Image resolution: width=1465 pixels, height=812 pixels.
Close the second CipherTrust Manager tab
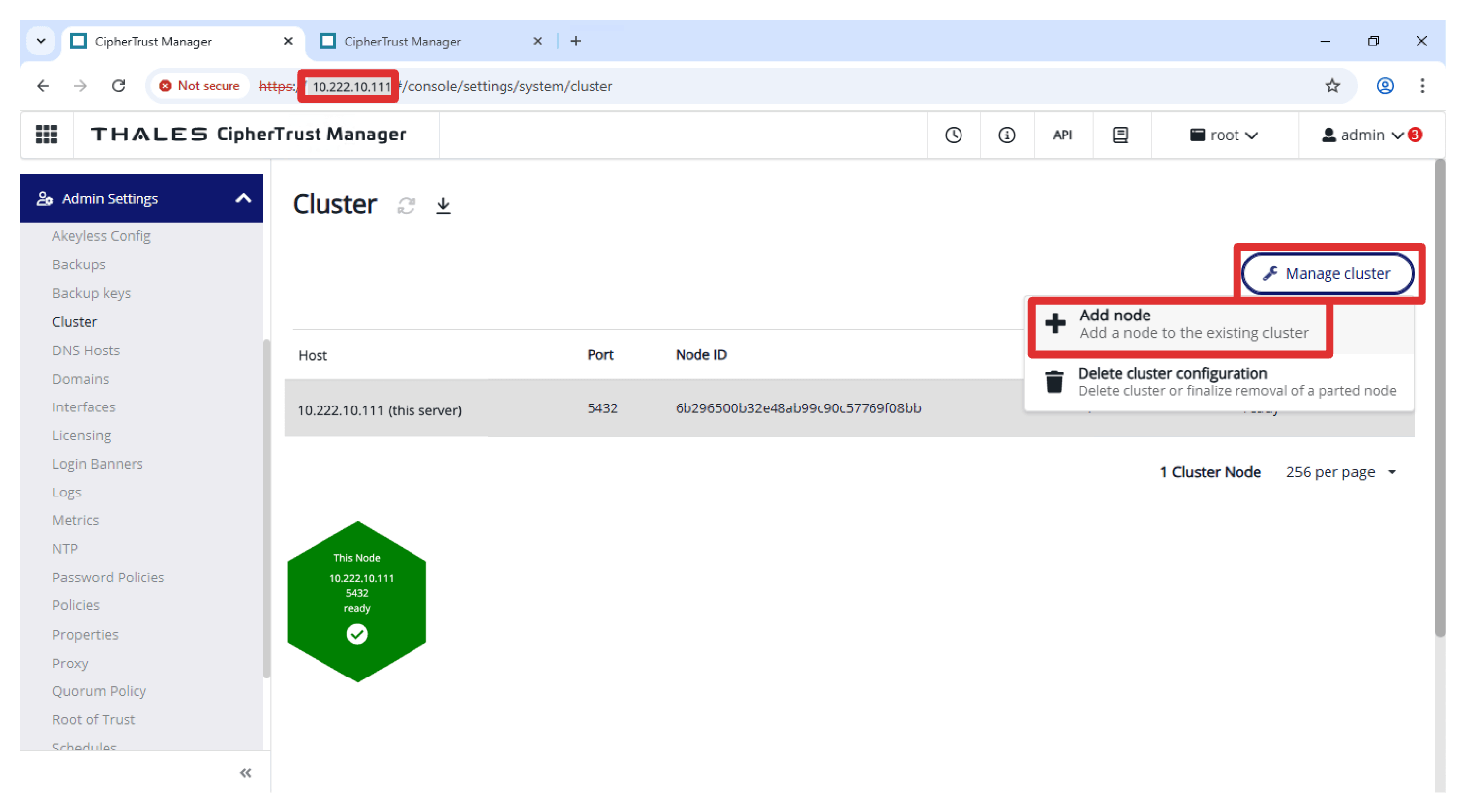[x=538, y=42]
